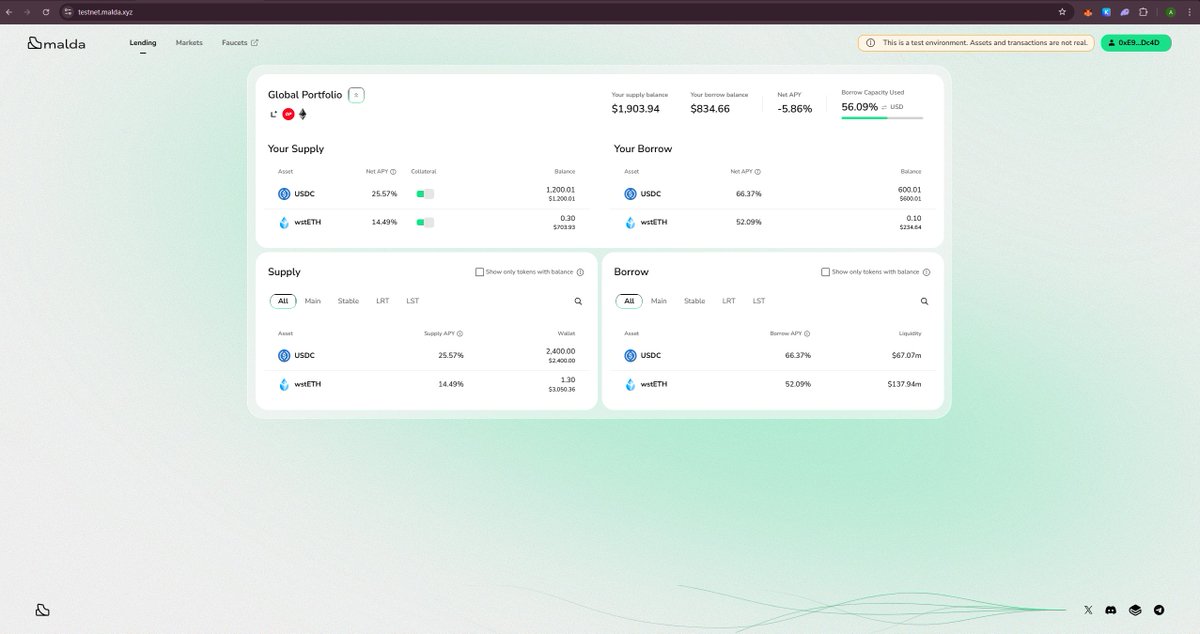
Task: Click Supply APY info icon
Action: [x=460, y=334]
